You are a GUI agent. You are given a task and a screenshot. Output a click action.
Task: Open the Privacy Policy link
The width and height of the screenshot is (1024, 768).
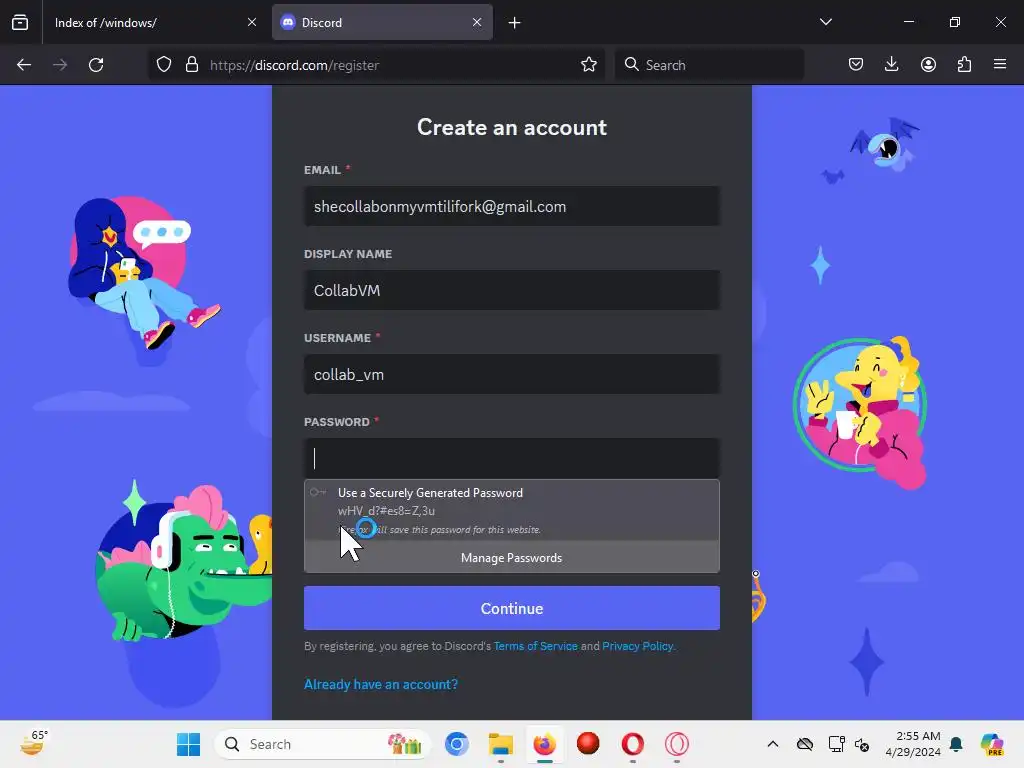pyautogui.click(x=637, y=646)
